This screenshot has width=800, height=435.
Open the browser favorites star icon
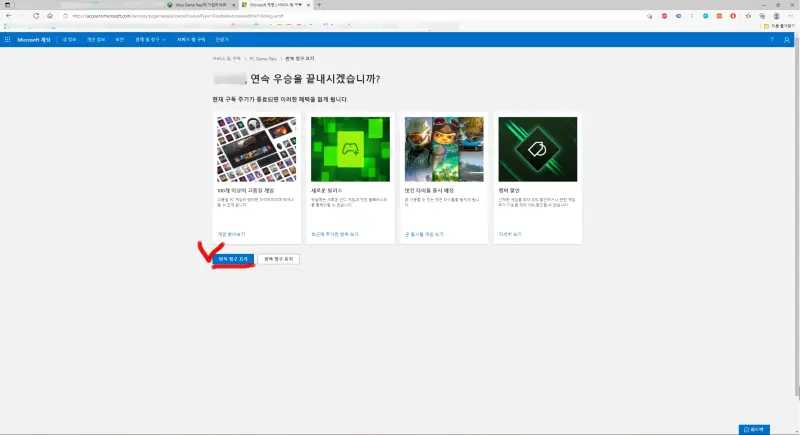point(748,16)
